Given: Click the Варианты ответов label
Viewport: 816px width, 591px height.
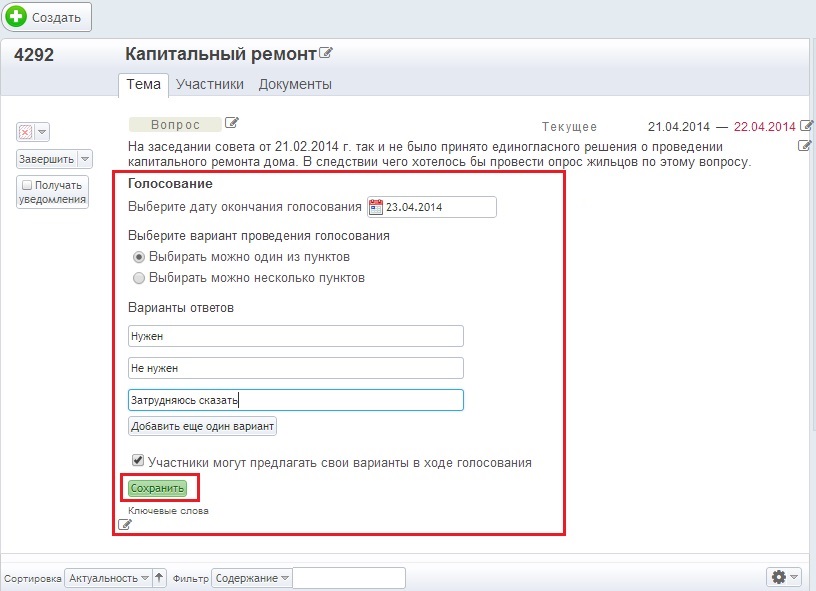Looking at the screenshot, I should 181,307.
